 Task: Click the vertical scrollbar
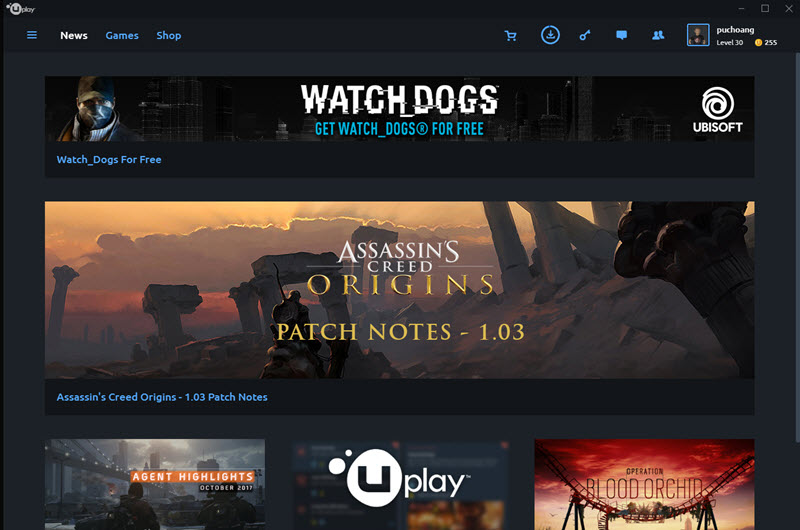(x=796, y=247)
